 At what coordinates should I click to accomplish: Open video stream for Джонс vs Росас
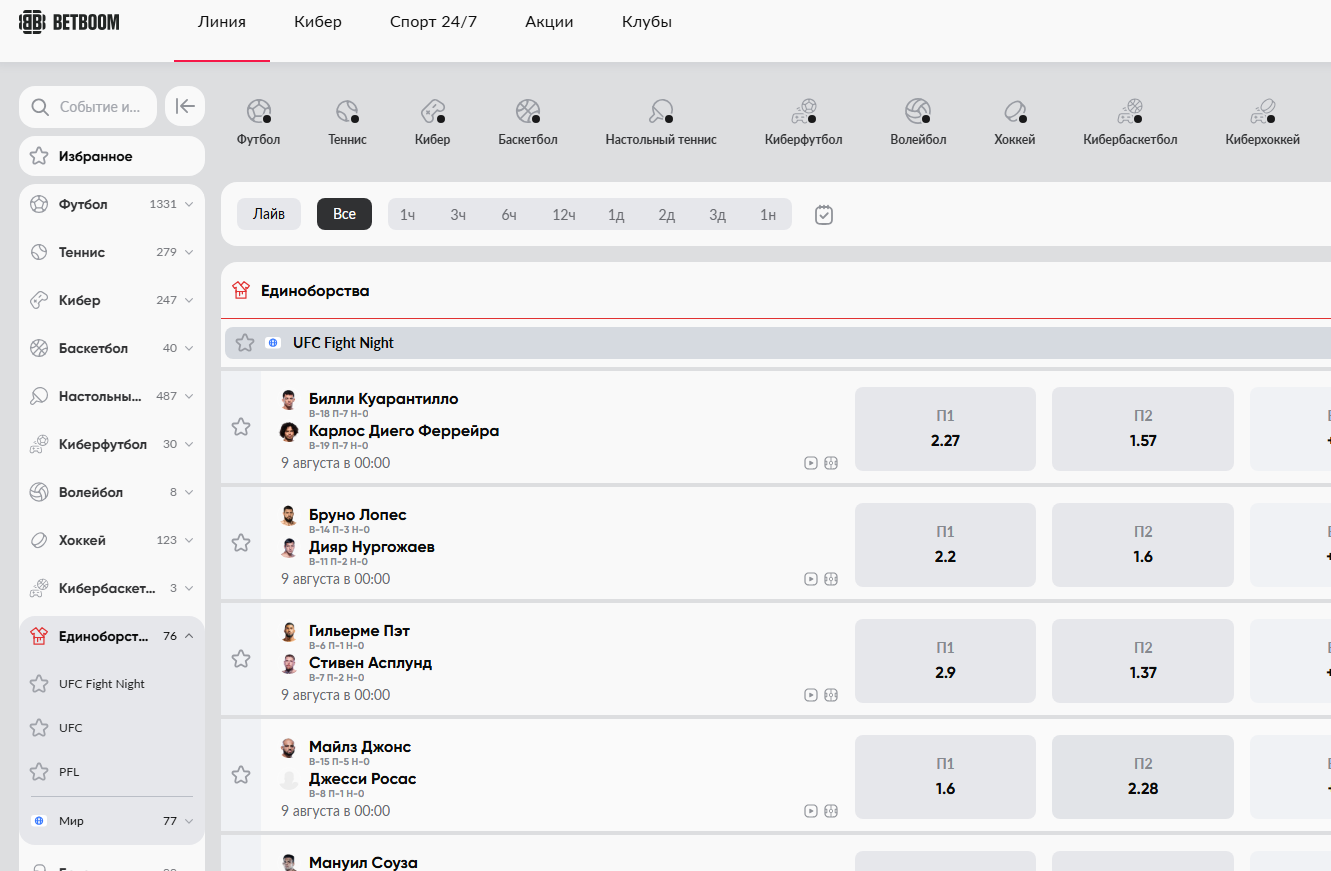(x=811, y=811)
